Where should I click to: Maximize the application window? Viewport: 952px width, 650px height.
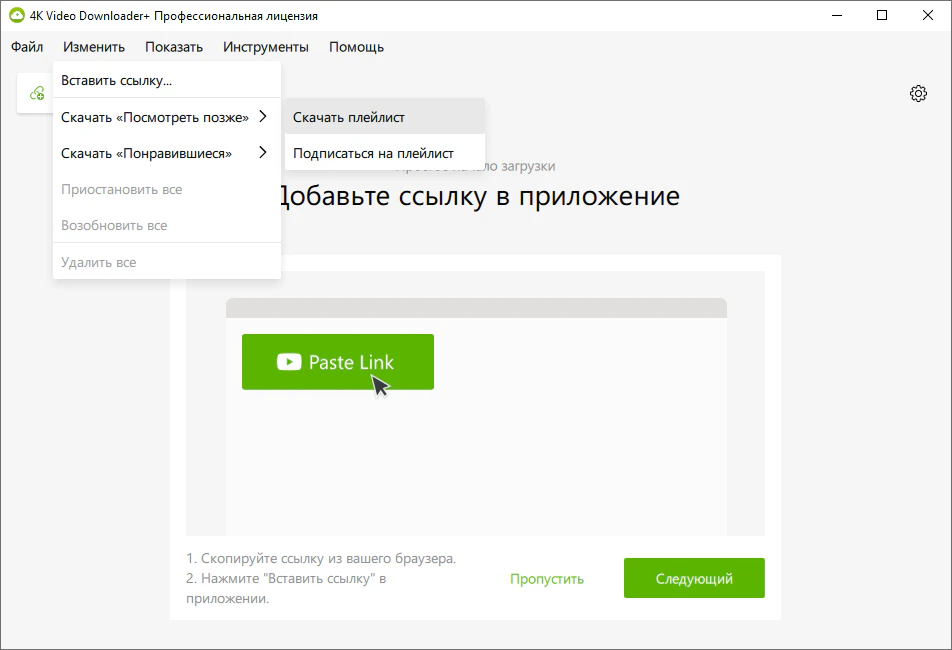(882, 15)
